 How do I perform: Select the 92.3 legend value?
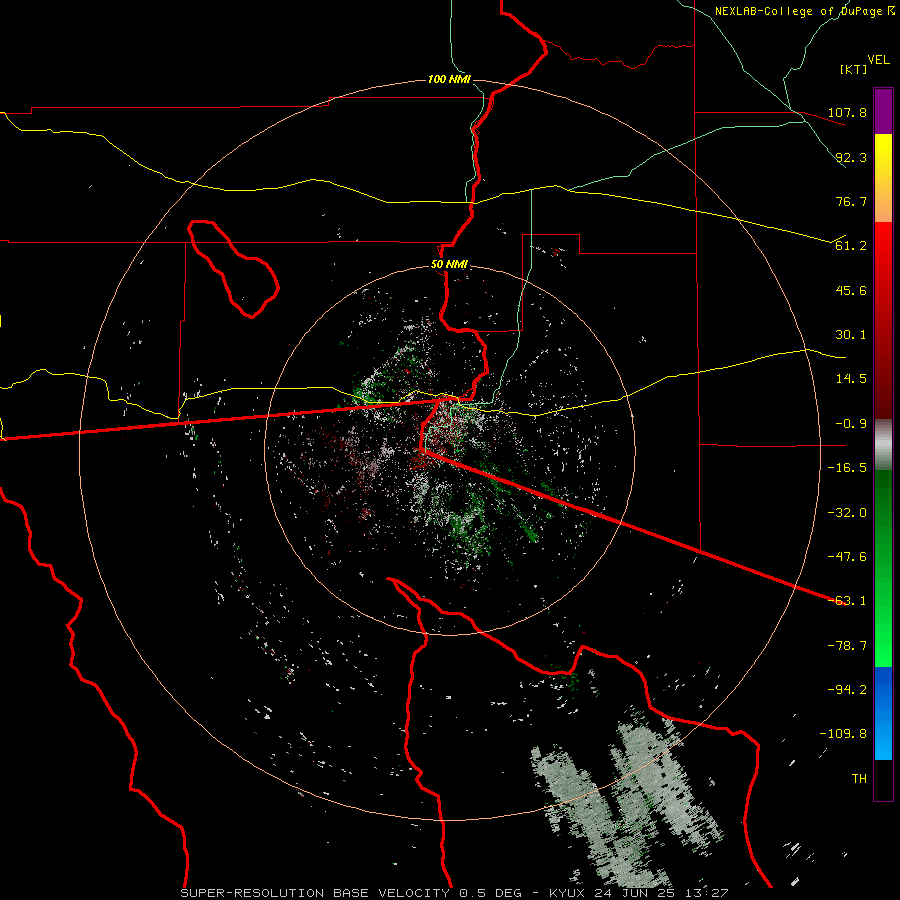pos(851,157)
